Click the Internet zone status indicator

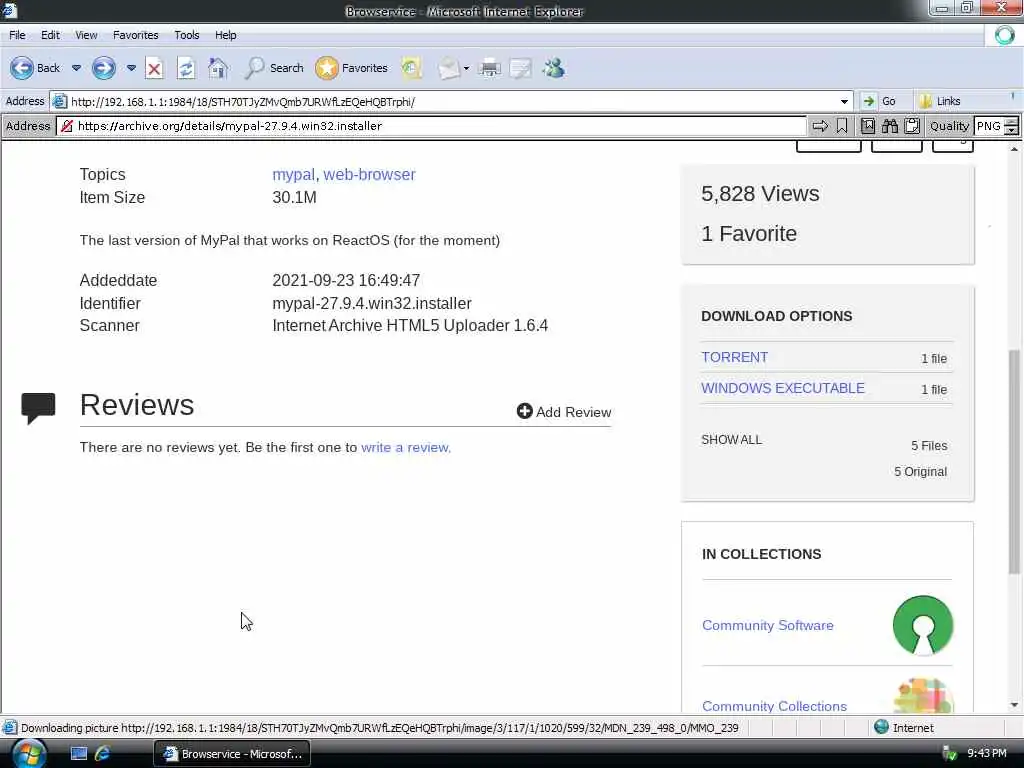point(903,727)
